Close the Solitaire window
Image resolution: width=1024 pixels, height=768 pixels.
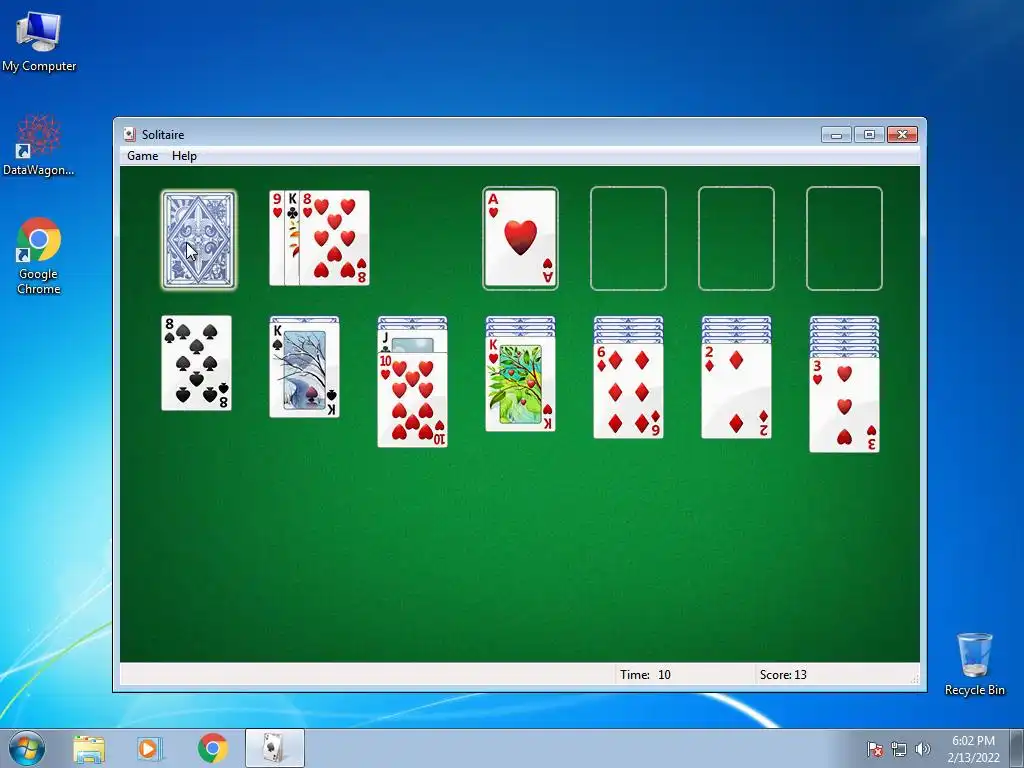coord(903,135)
